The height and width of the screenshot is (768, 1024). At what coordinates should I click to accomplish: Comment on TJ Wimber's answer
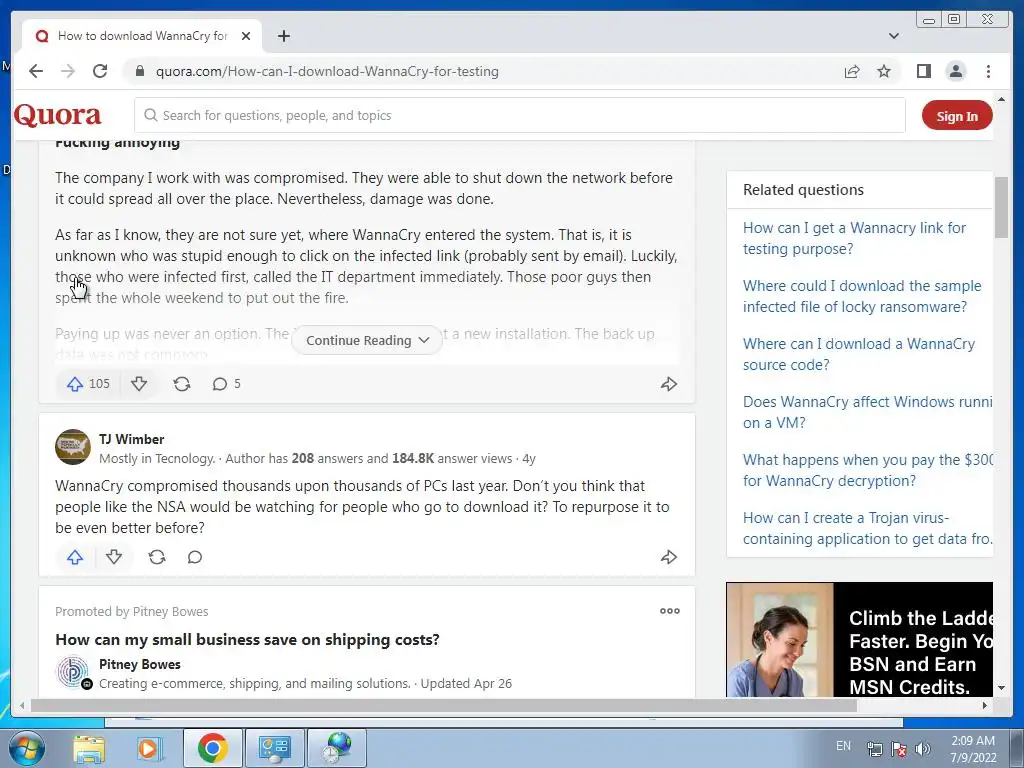click(195, 557)
